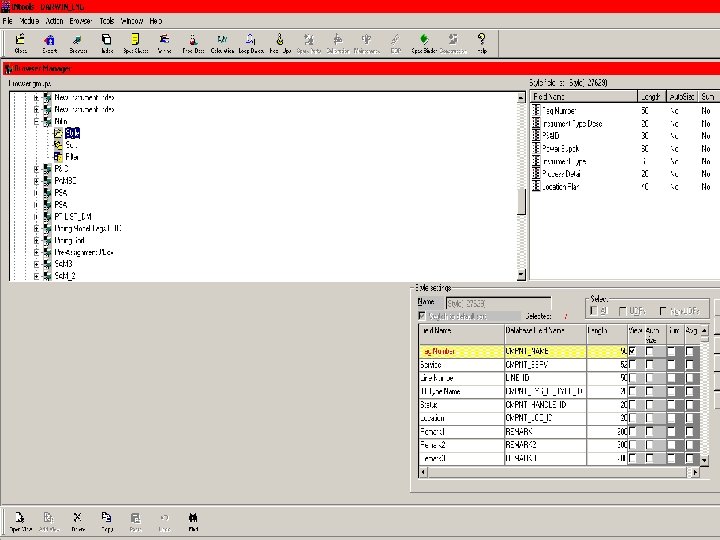This screenshot has height=540, width=720.
Task: Check Sum checkbox for Location row
Action: click(671, 418)
